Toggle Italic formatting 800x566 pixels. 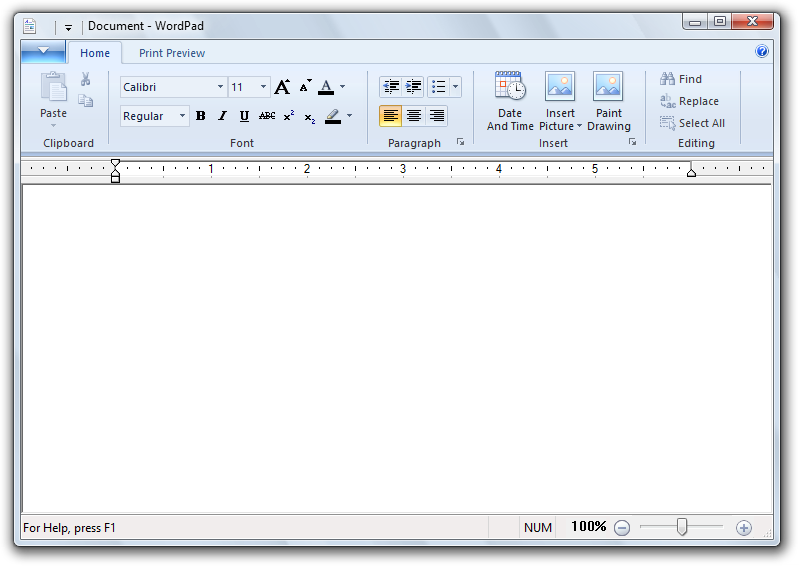[222, 116]
